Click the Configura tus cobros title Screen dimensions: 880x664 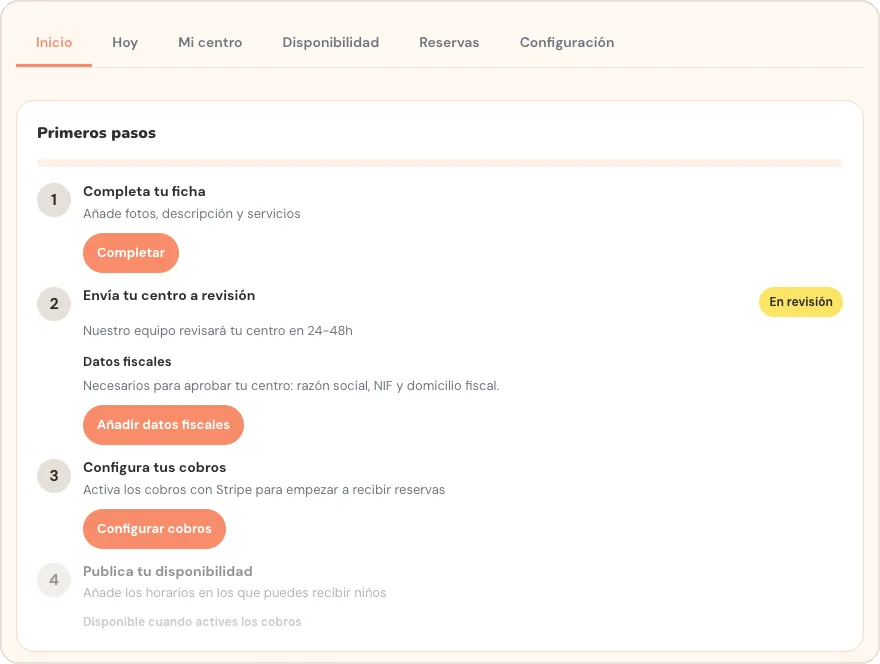click(x=154, y=468)
